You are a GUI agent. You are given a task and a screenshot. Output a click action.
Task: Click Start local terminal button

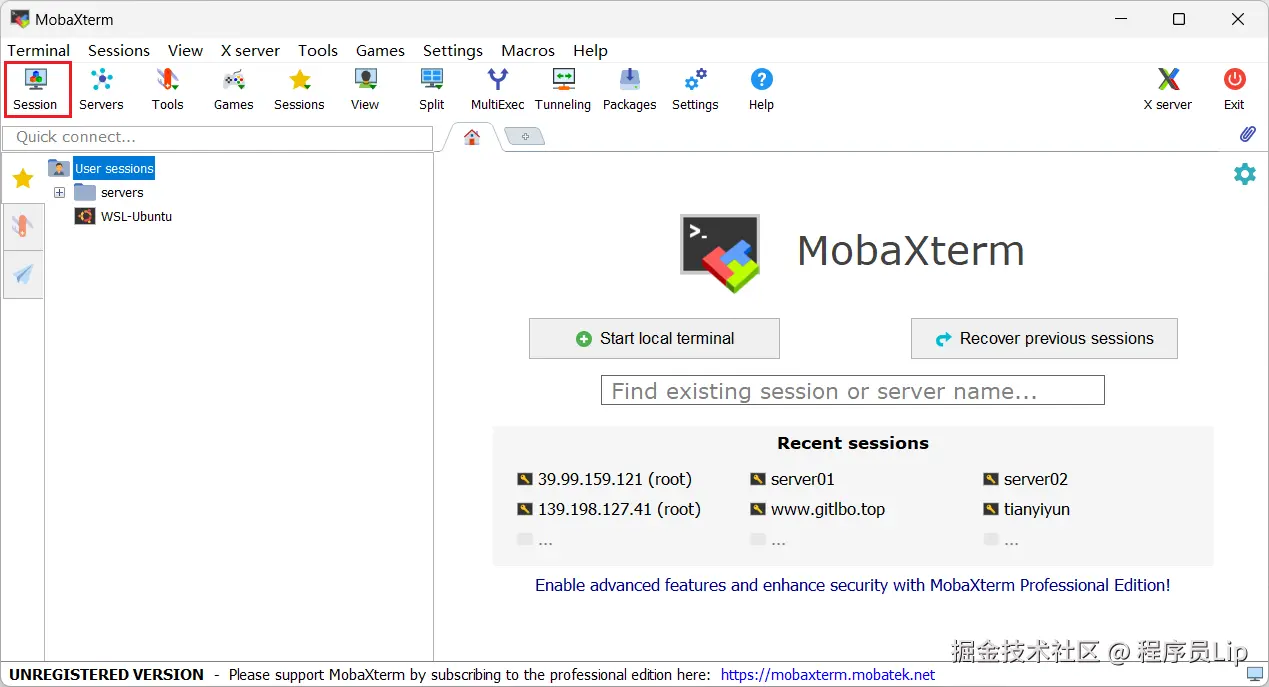click(654, 339)
